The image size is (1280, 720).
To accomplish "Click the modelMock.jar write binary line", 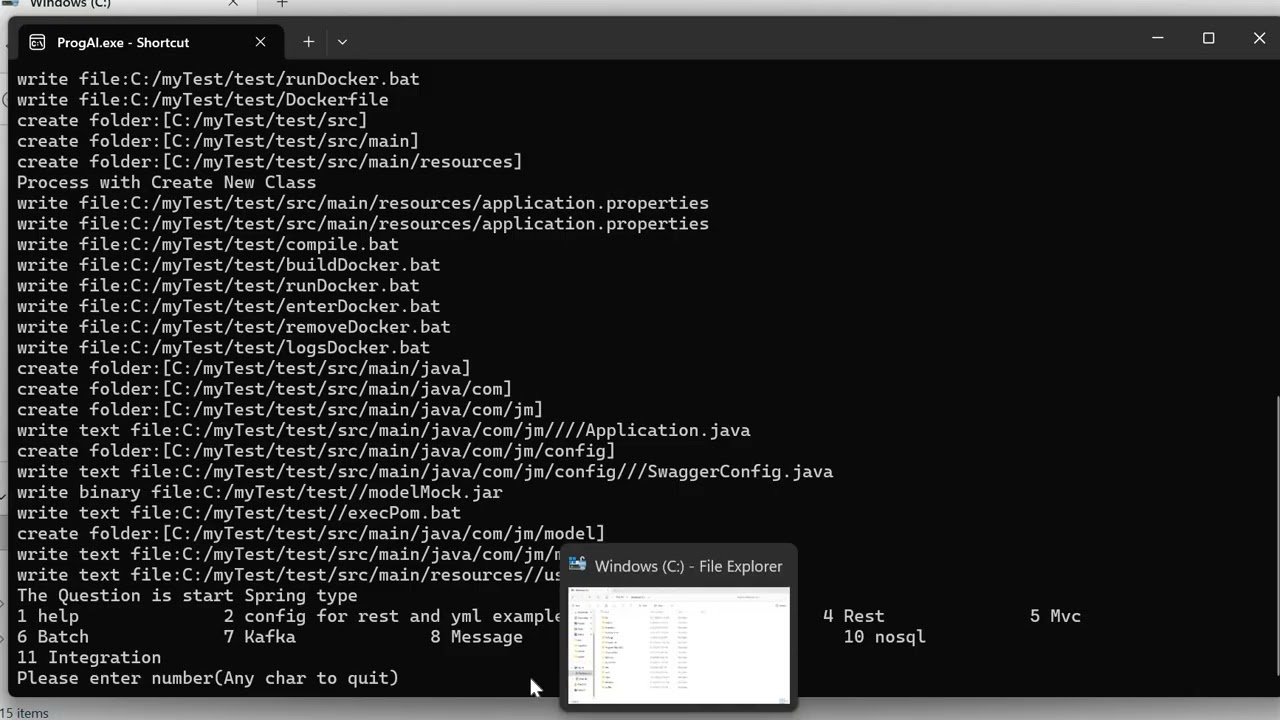I will [x=260, y=492].
